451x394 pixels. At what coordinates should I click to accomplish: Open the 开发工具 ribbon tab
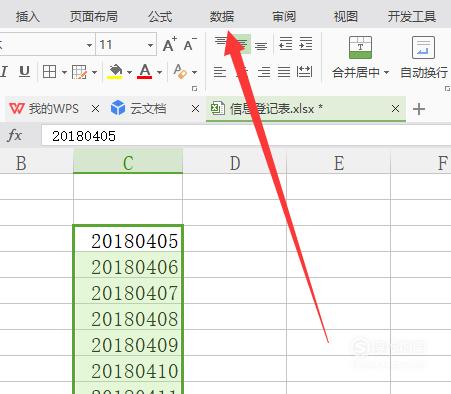click(x=412, y=16)
